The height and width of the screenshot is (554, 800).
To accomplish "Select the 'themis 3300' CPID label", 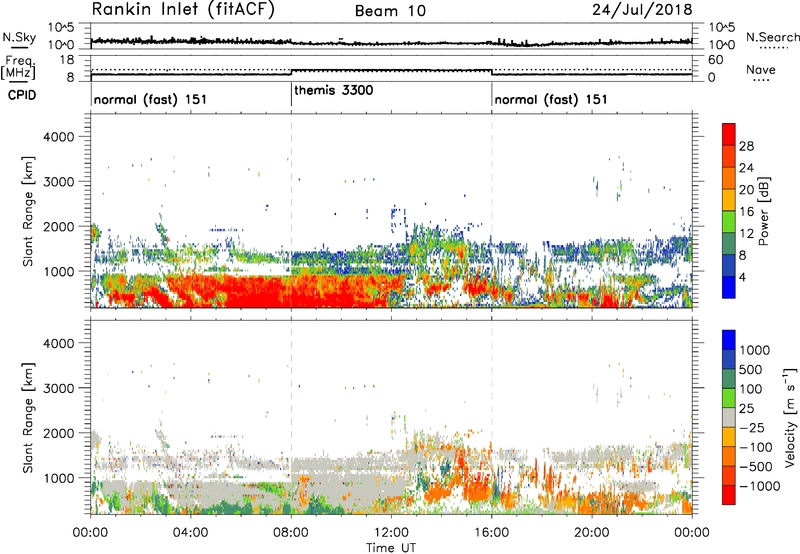I will click(334, 90).
